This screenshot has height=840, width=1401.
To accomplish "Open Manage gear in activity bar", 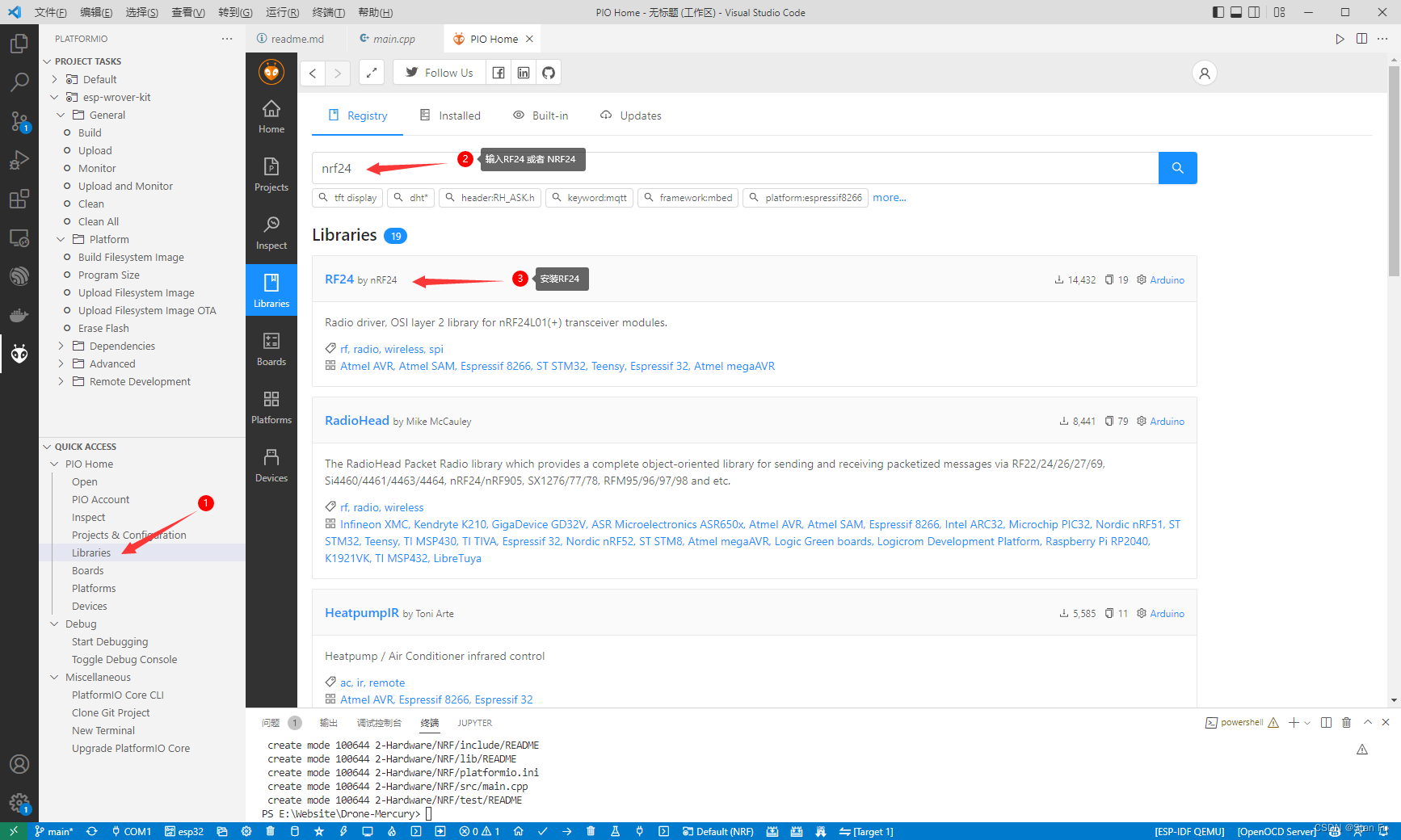I will [x=19, y=803].
